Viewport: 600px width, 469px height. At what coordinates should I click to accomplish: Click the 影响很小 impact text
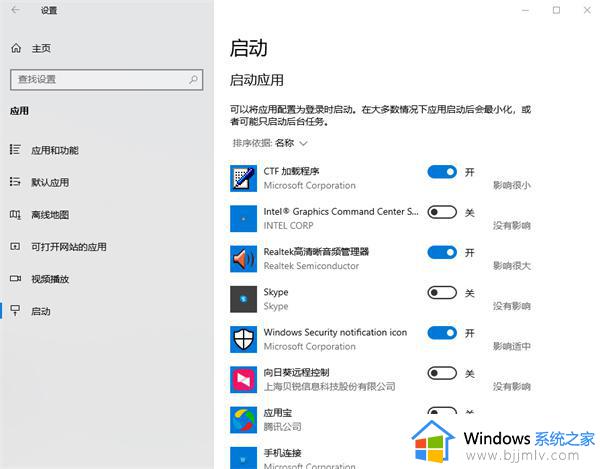click(x=512, y=186)
